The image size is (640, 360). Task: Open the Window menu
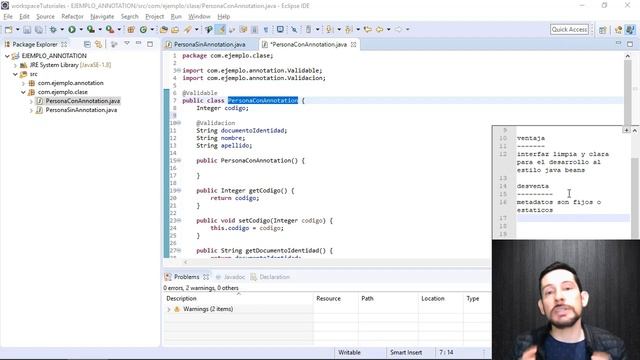coord(199,16)
